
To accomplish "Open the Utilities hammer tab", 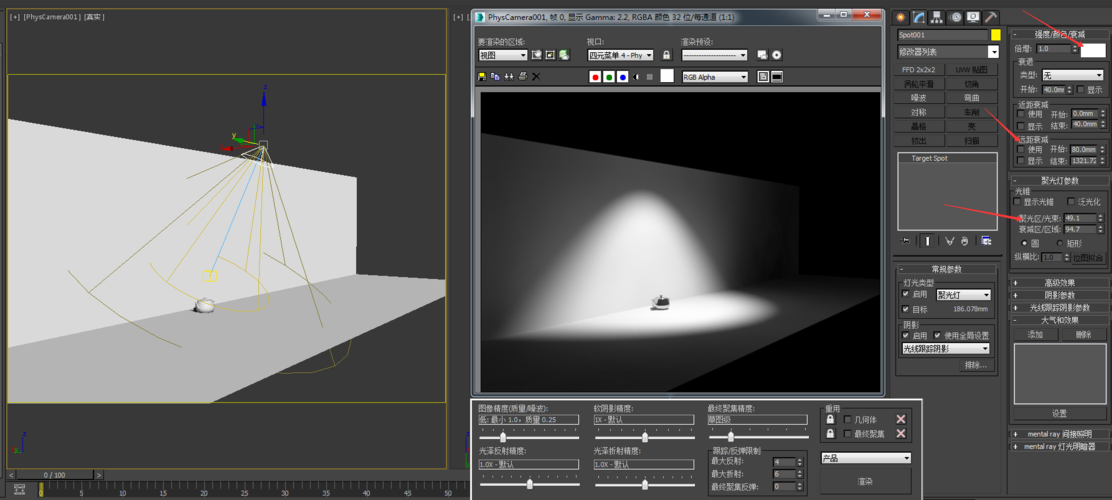I will (x=991, y=17).
